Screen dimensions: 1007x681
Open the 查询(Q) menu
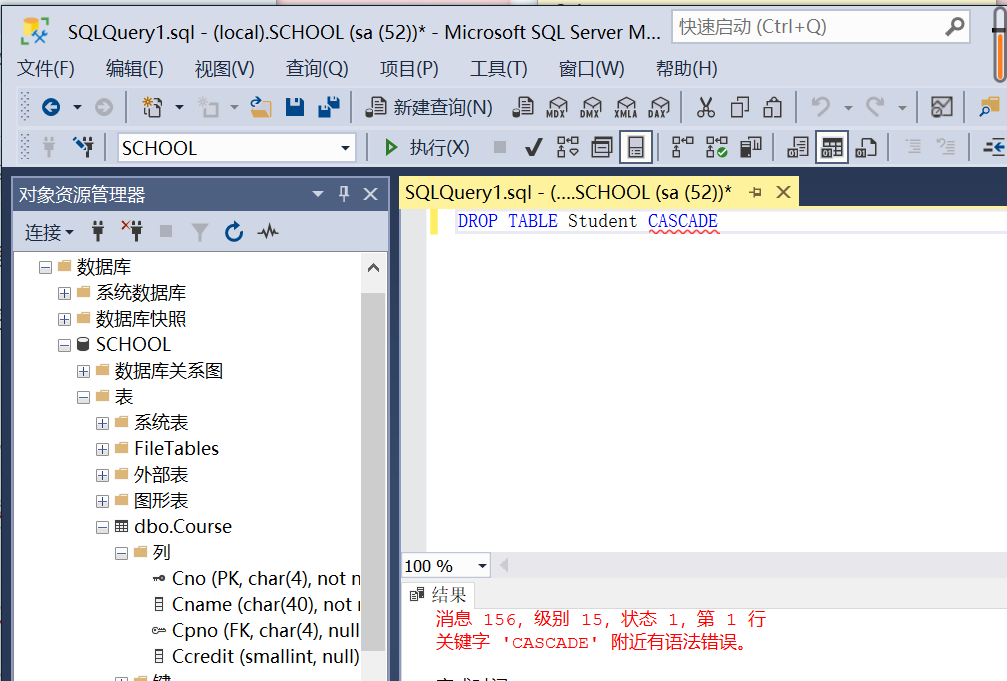317,68
